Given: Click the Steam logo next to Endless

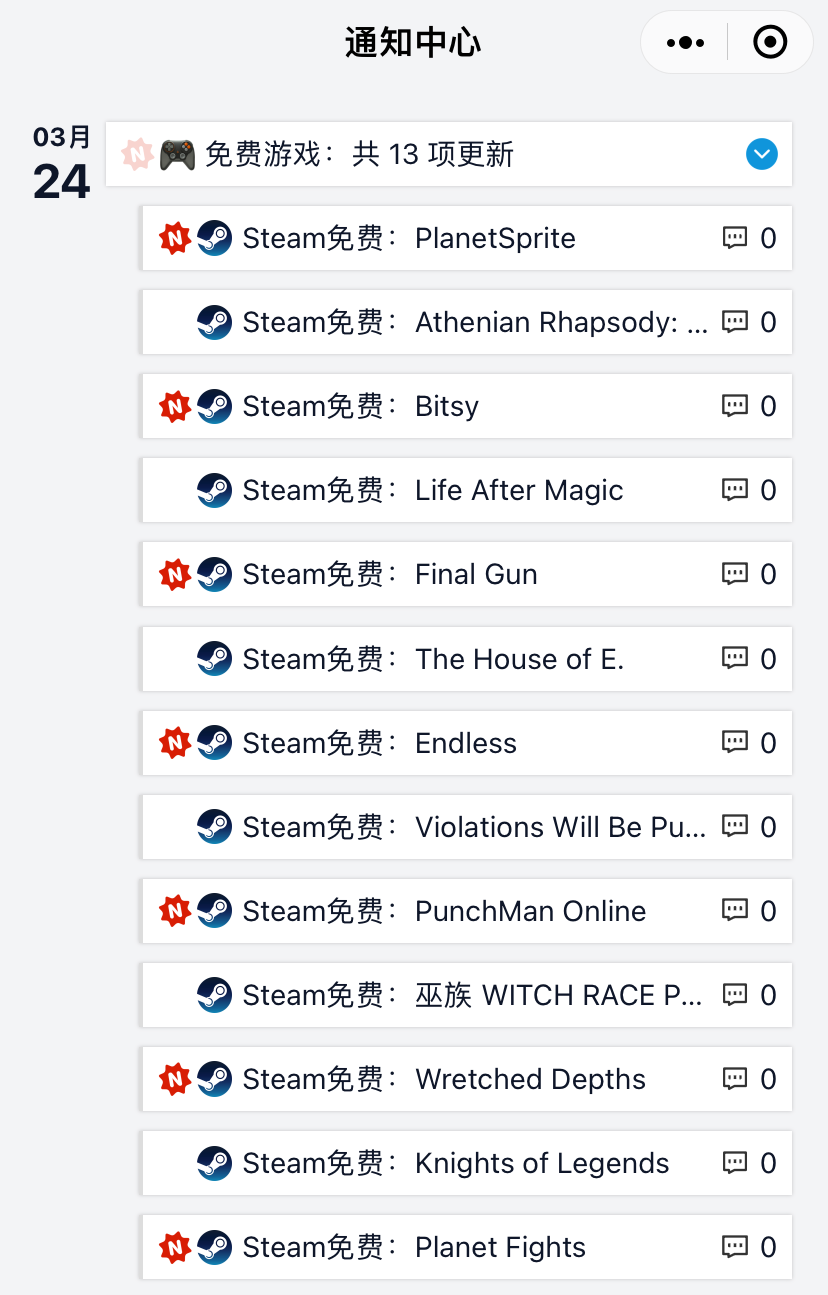Looking at the screenshot, I should pos(215,743).
